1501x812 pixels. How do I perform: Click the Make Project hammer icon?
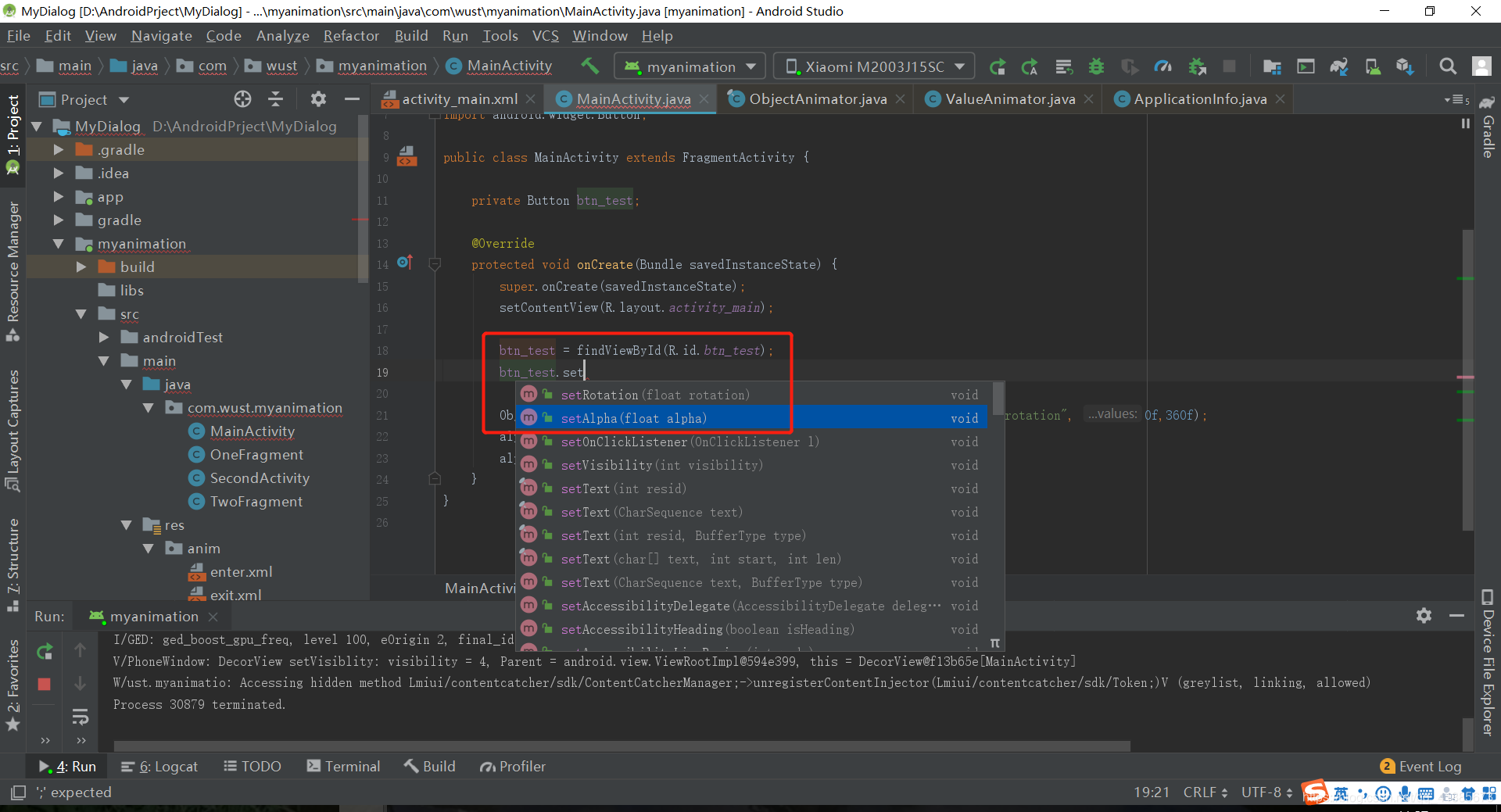click(x=590, y=66)
